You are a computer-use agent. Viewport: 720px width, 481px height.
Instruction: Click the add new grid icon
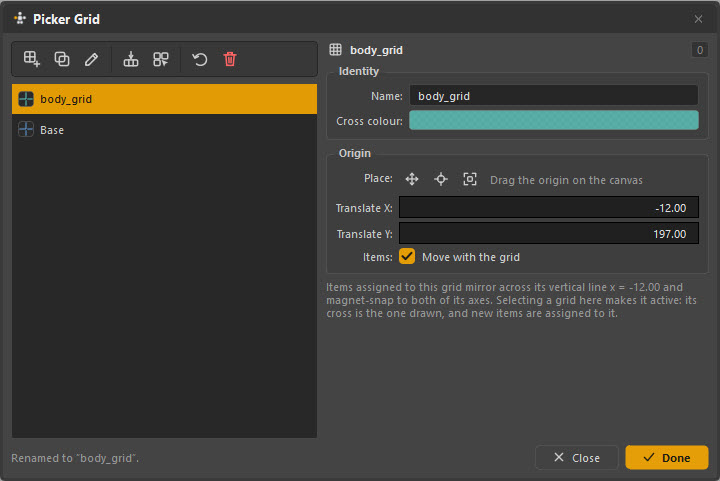coord(31,59)
